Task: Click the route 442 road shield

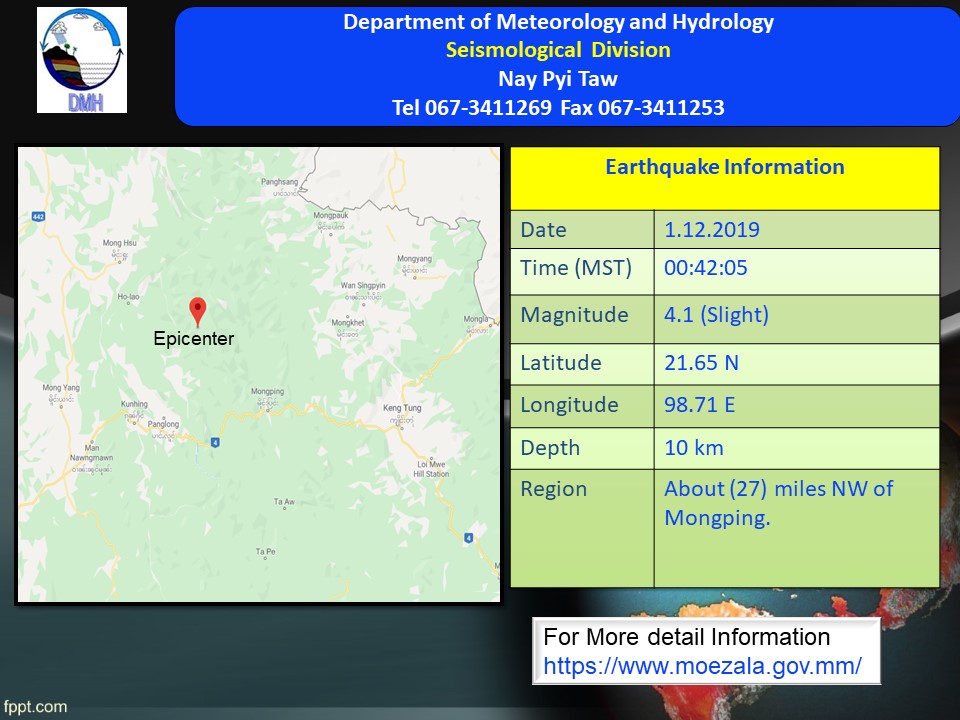Action: (x=38, y=217)
